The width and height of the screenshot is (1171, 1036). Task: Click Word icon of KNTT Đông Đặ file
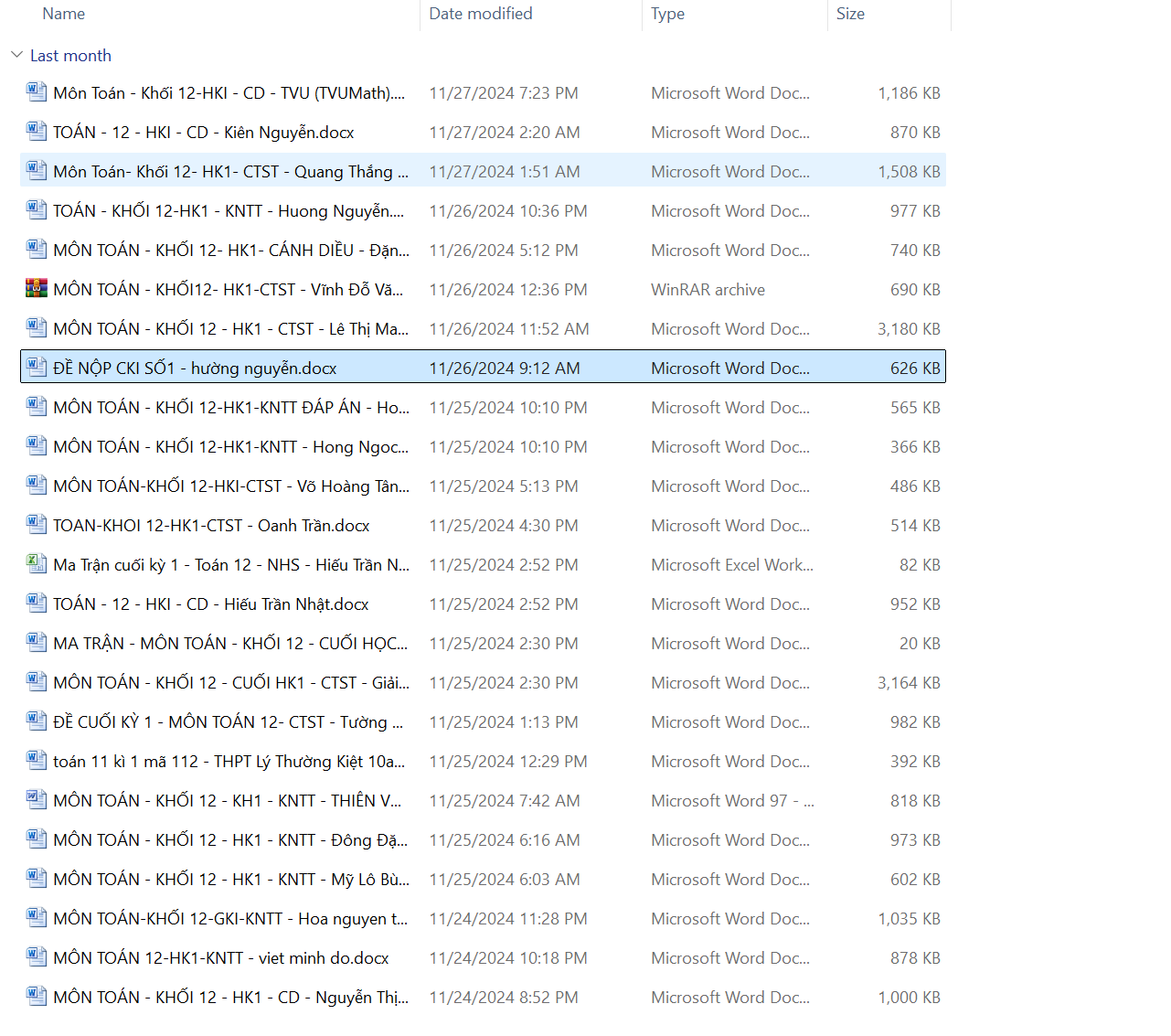pos(36,838)
